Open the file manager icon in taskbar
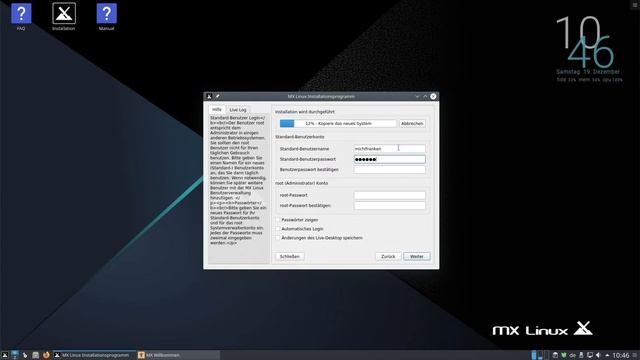 point(36,355)
